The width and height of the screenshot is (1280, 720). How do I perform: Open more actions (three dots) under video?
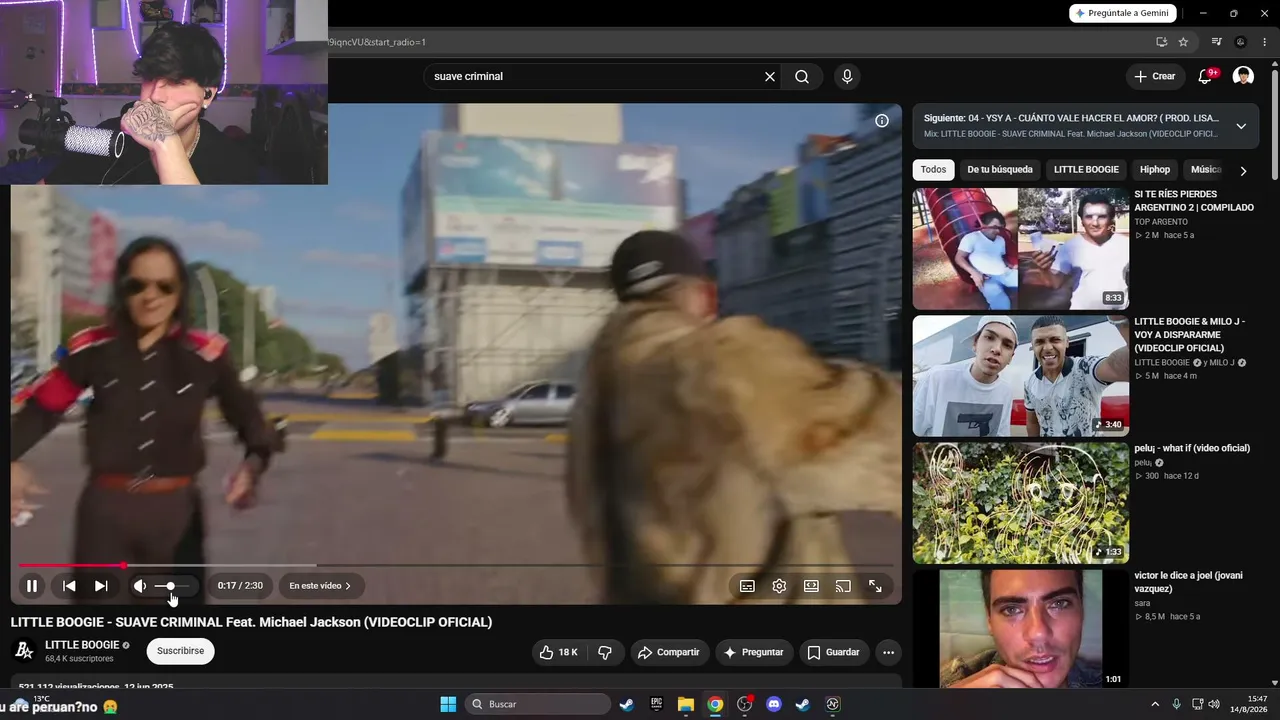(x=888, y=652)
